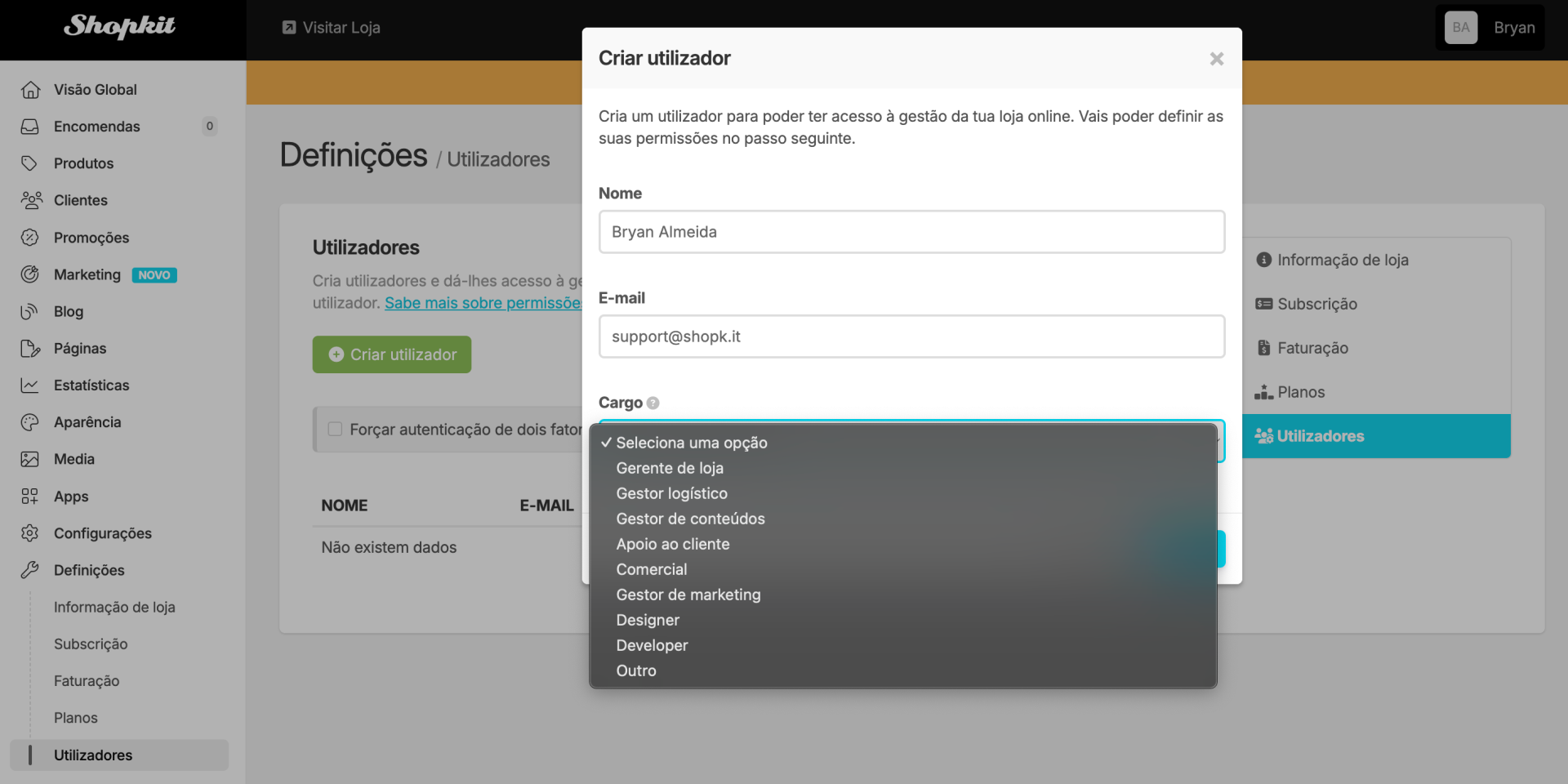Viewport: 1568px width, 784px height.
Task: Click the Produtos tag icon
Action: (30, 163)
